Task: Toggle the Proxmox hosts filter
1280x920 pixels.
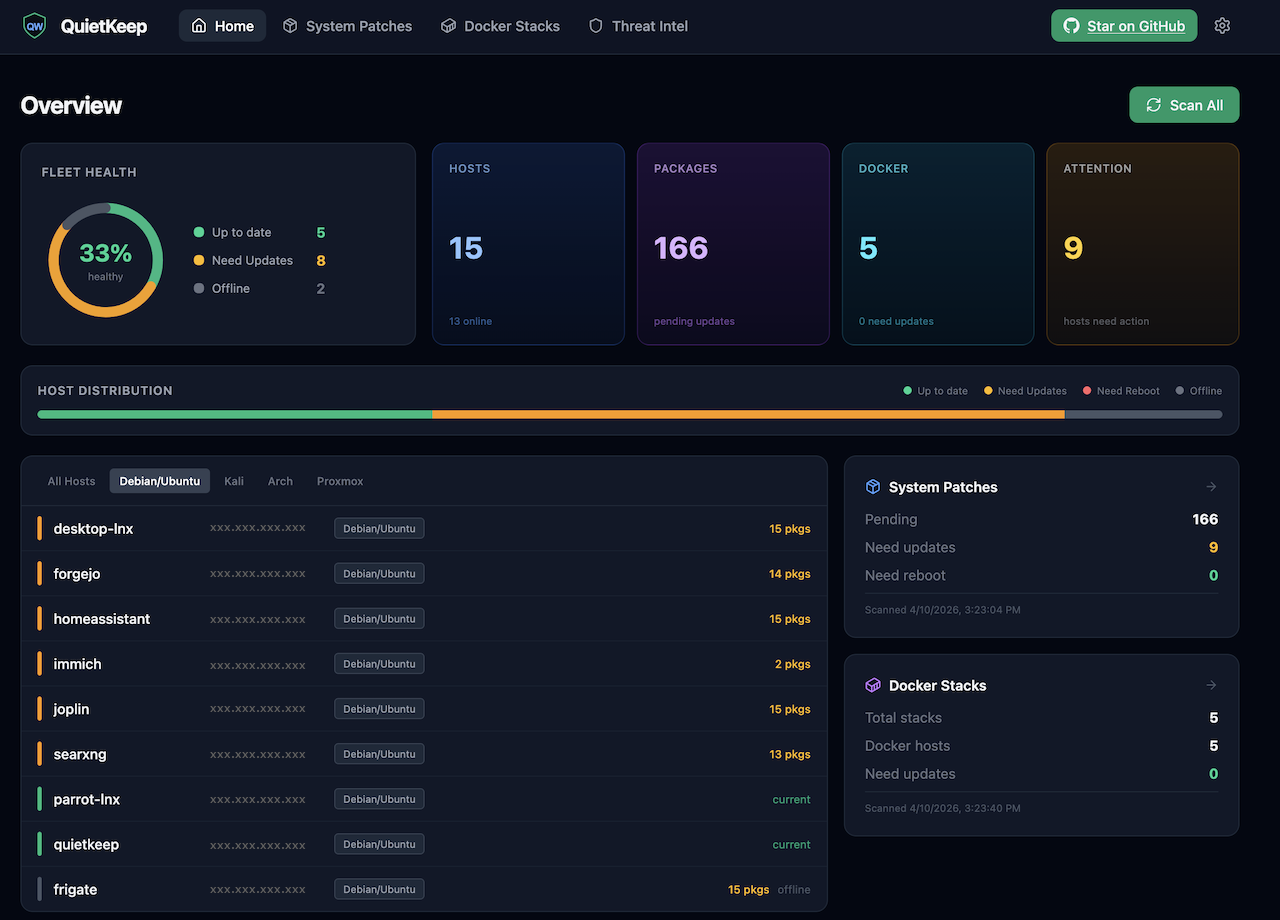Action: [339, 481]
